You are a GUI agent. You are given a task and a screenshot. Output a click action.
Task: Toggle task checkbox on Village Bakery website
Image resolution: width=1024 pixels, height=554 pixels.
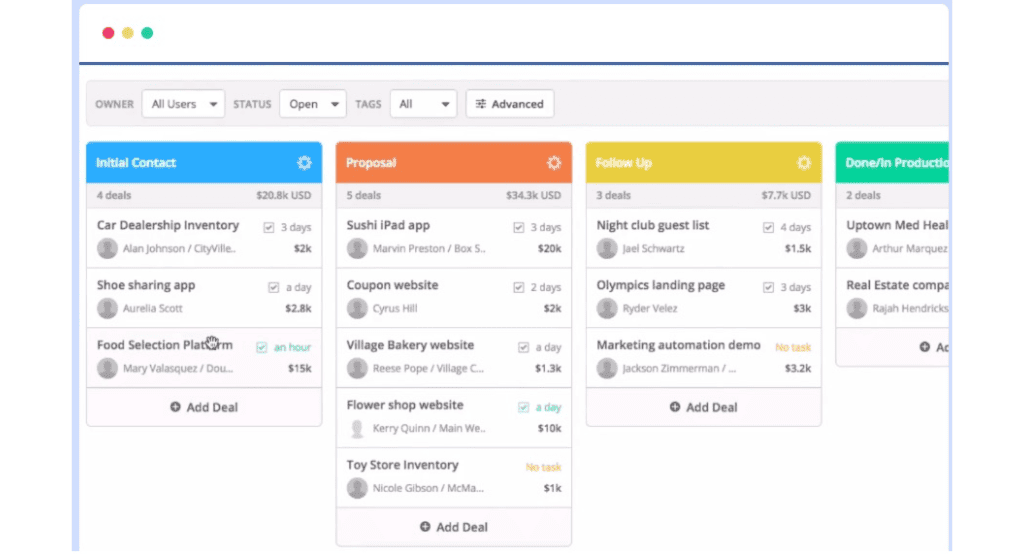coord(523,348)
